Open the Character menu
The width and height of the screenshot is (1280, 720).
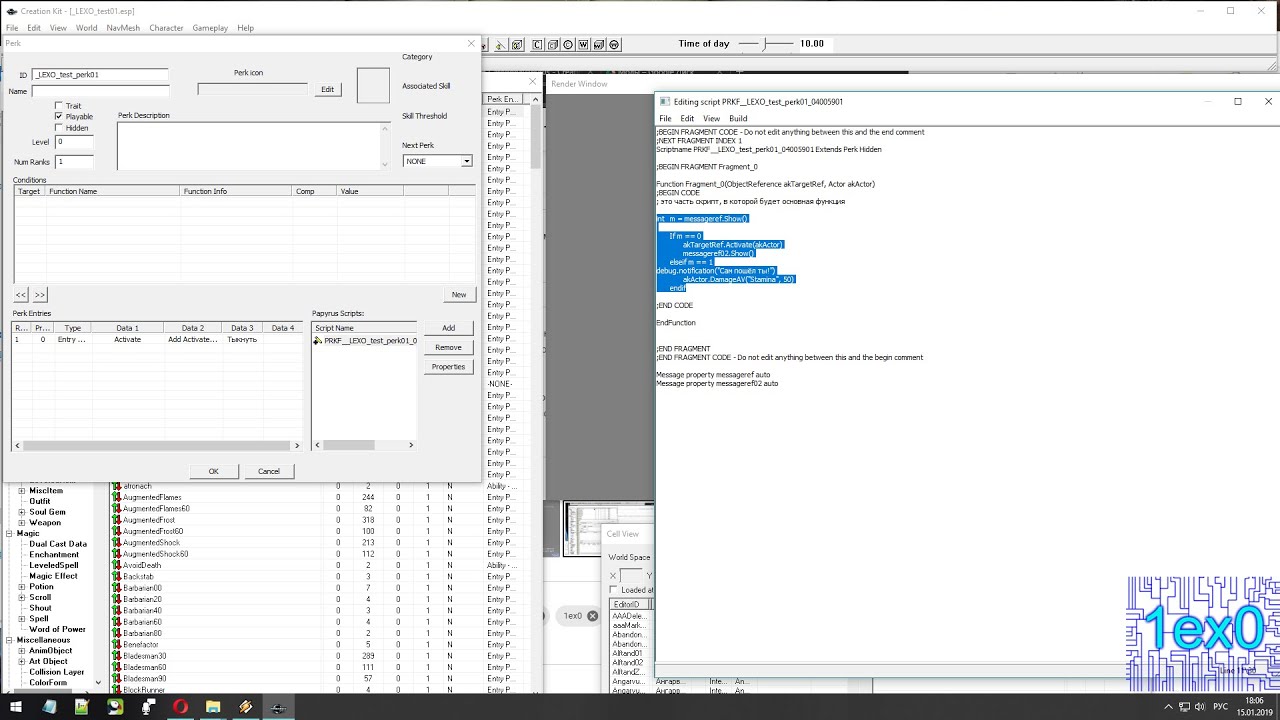(166, 28)
